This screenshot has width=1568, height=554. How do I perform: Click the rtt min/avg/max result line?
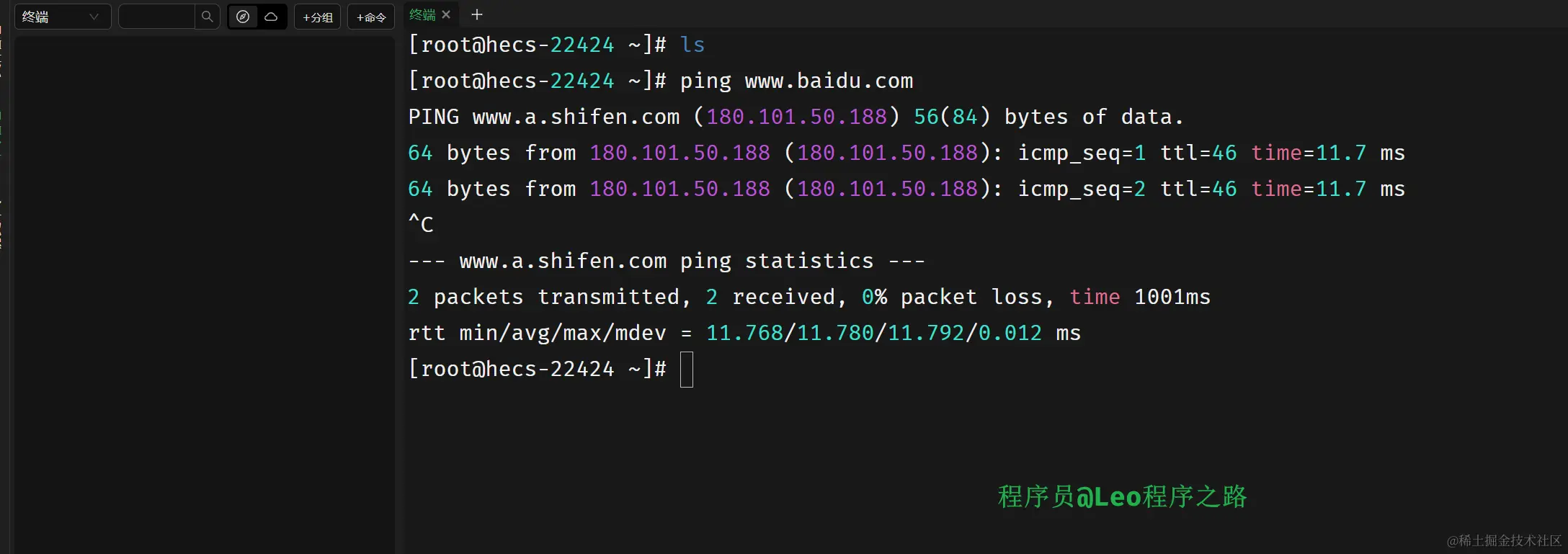tap(742, 332)
